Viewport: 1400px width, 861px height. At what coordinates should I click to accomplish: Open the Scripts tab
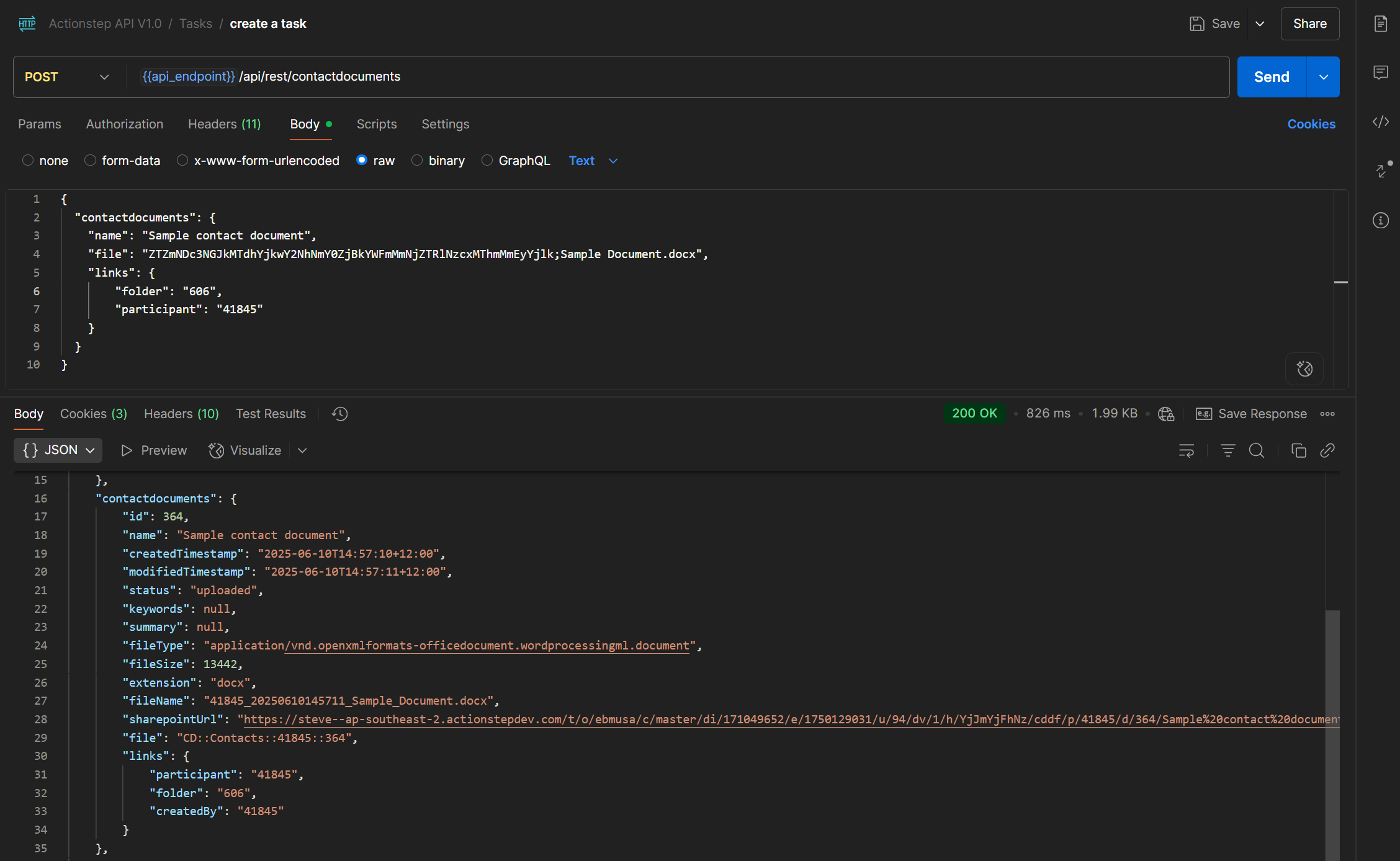click(377, 124)
